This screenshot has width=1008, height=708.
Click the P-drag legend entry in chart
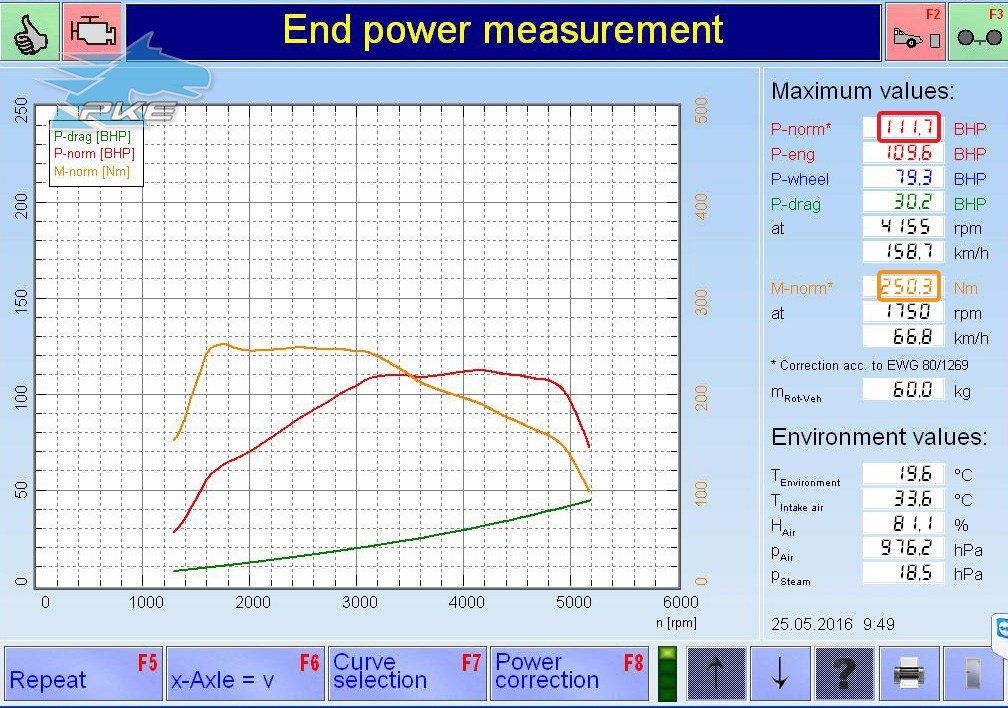[92, 136]
